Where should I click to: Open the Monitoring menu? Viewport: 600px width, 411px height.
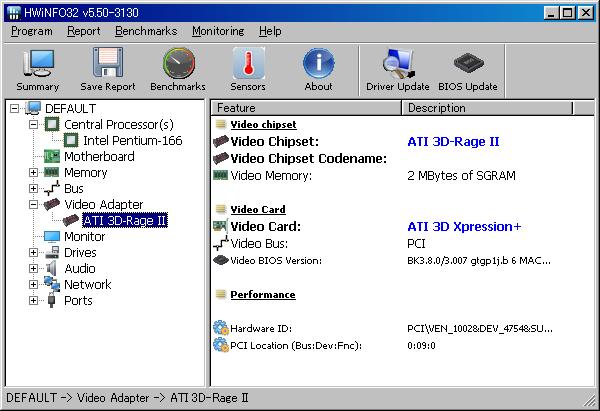(x=218, y=31)
